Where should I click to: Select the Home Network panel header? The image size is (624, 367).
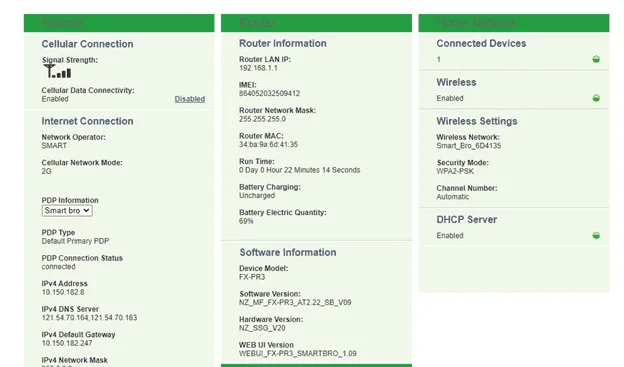[x=514, y=23]
